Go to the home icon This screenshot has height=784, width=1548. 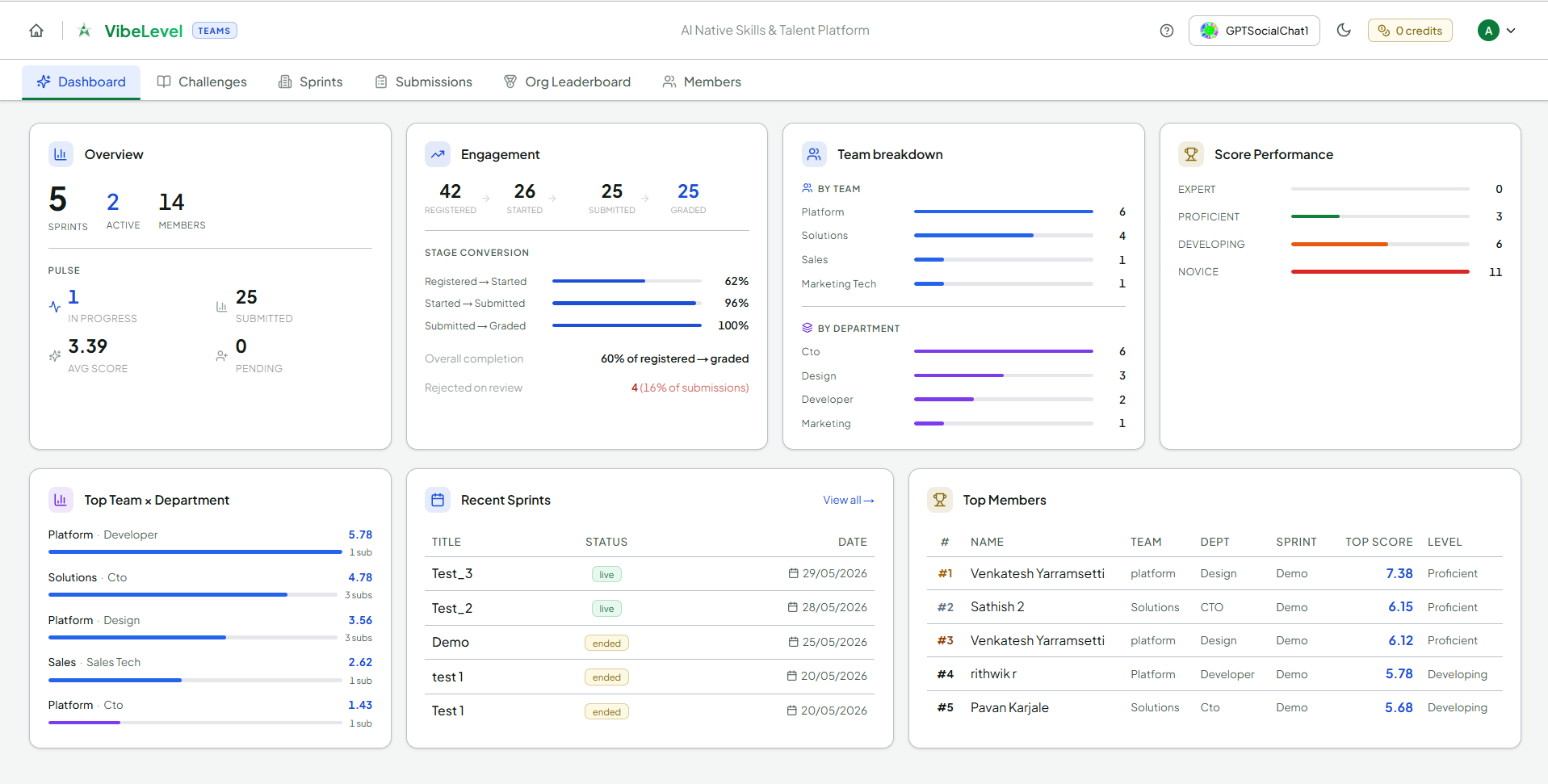point(36,31)
